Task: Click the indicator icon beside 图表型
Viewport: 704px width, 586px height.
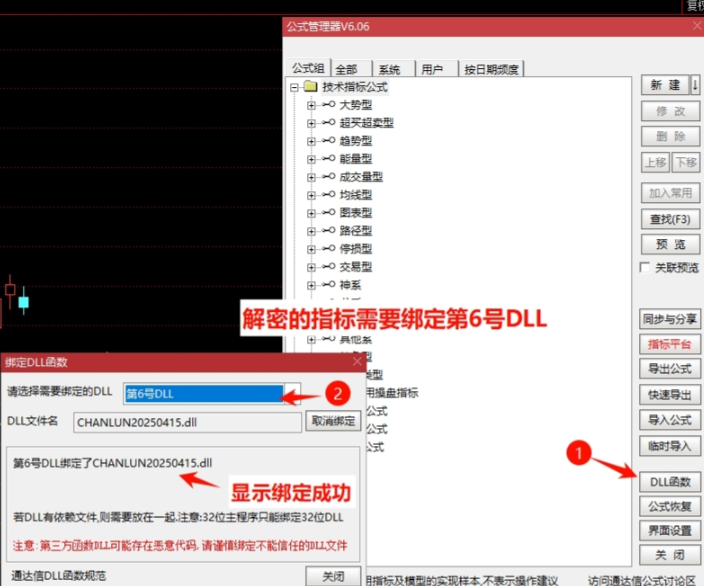Action: tap(329, 212)
